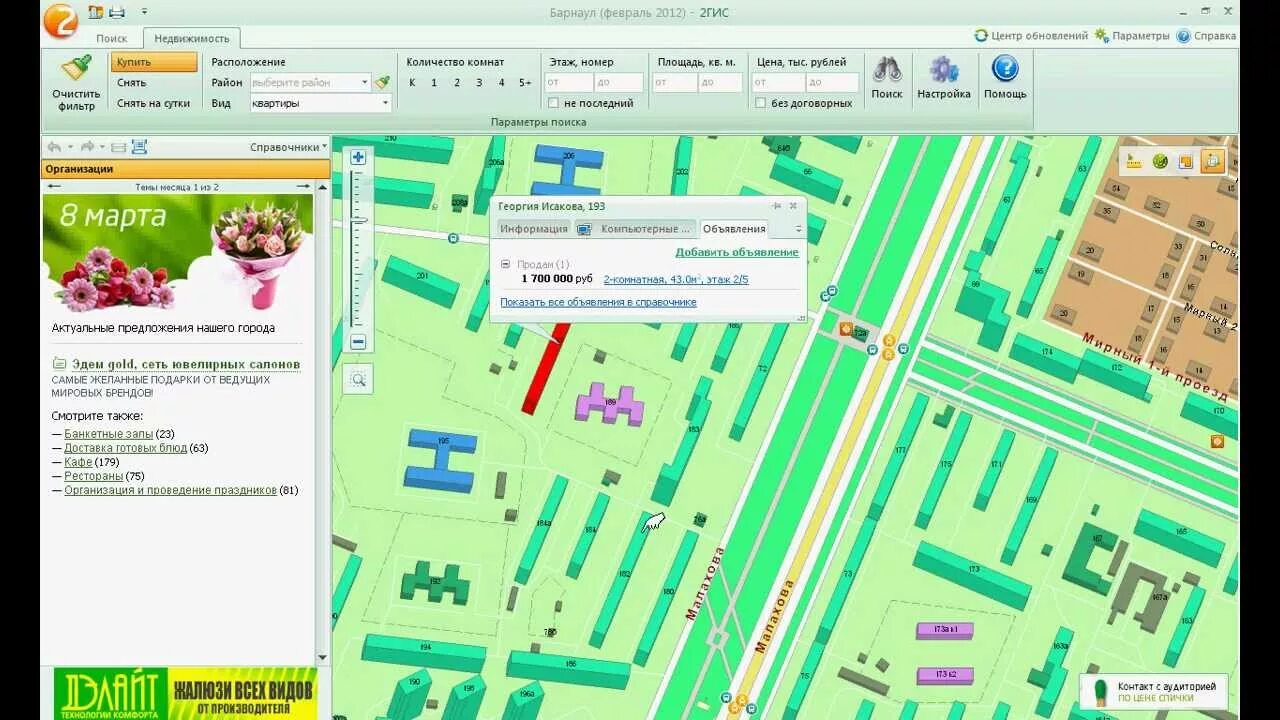The image size is (1280, 720).
Task: Open Параметры in the top-right bar
Action: (1132, 36)
